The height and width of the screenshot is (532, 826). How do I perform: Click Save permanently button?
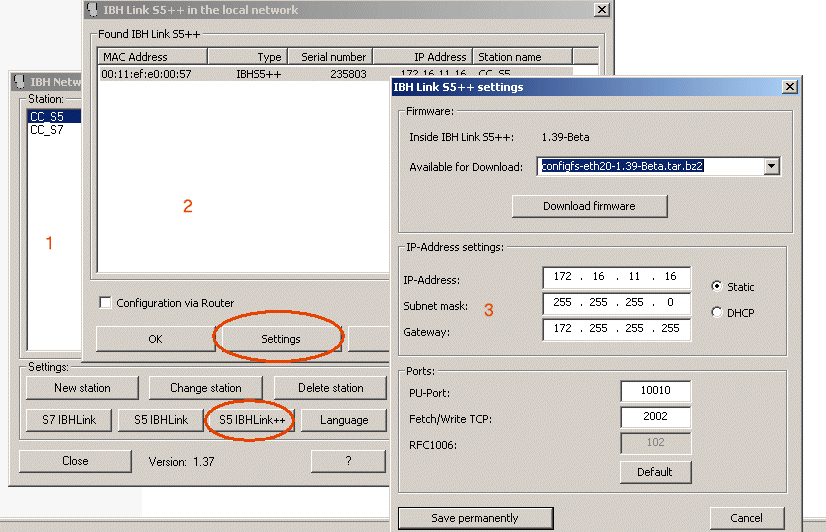pos(475,518)
